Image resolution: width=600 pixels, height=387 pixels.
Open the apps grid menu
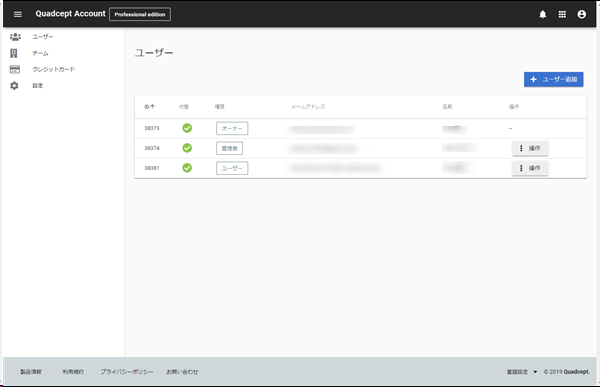point(562,15)
